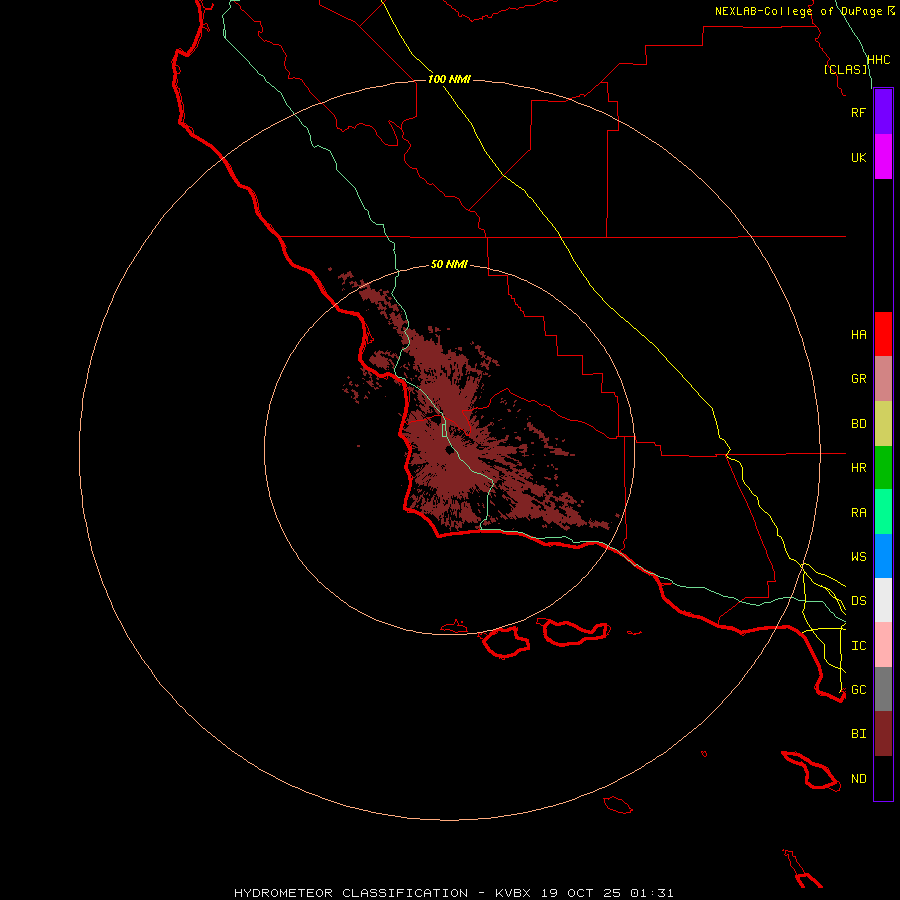Click the 01:31 timestamp
This screenshot has height=900, width=900.
tap(651, 893)
